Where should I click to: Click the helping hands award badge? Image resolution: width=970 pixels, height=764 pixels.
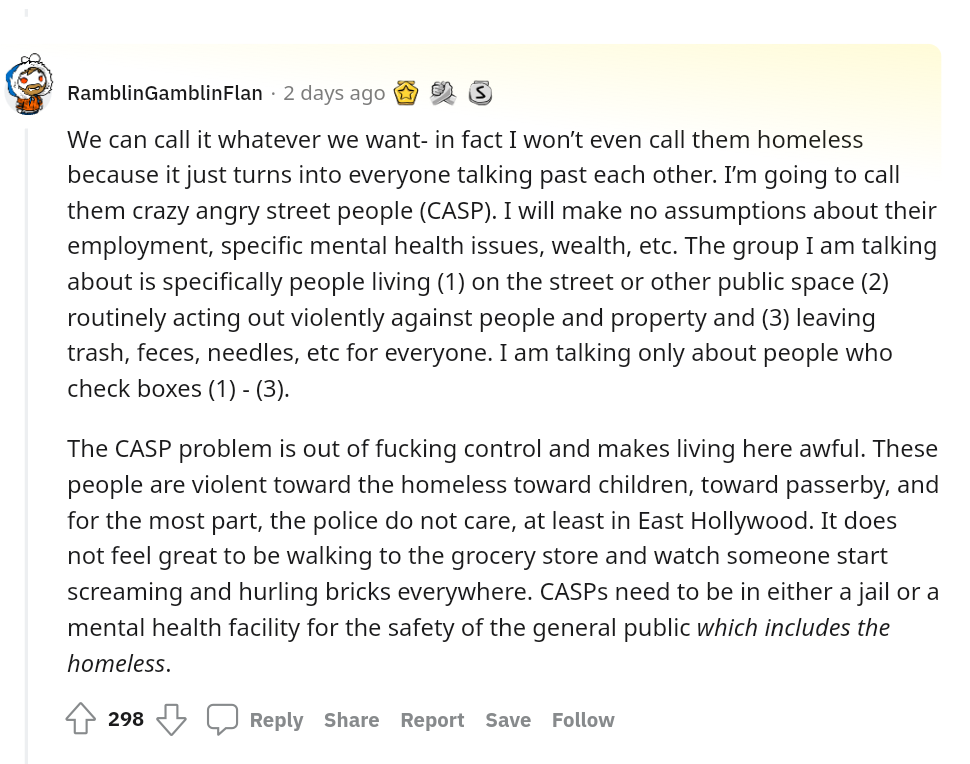[443, 93]
